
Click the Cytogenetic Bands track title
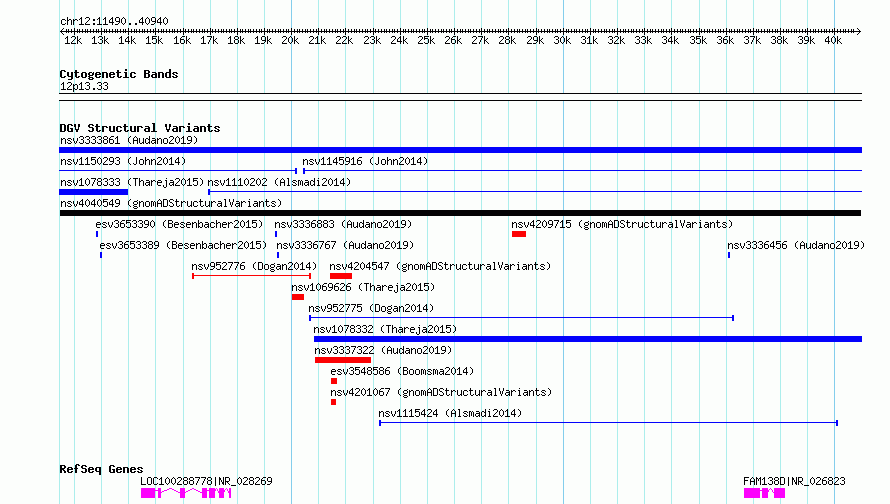(119, 74)
